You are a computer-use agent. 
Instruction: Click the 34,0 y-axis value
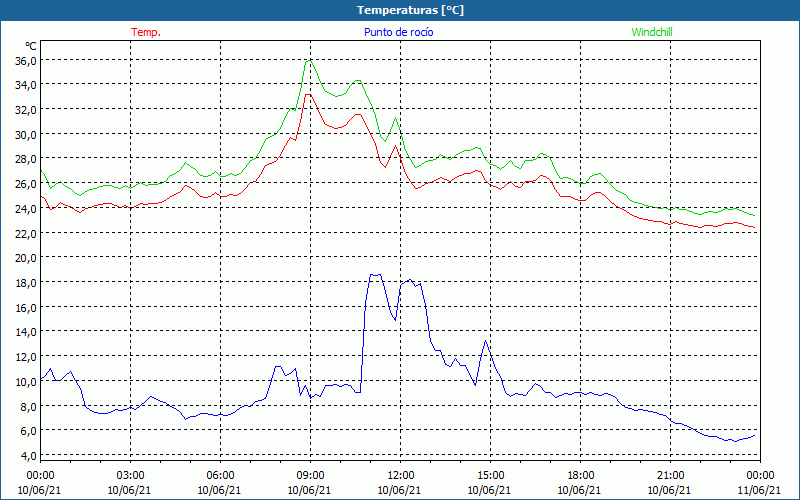(x=26, y=85)
